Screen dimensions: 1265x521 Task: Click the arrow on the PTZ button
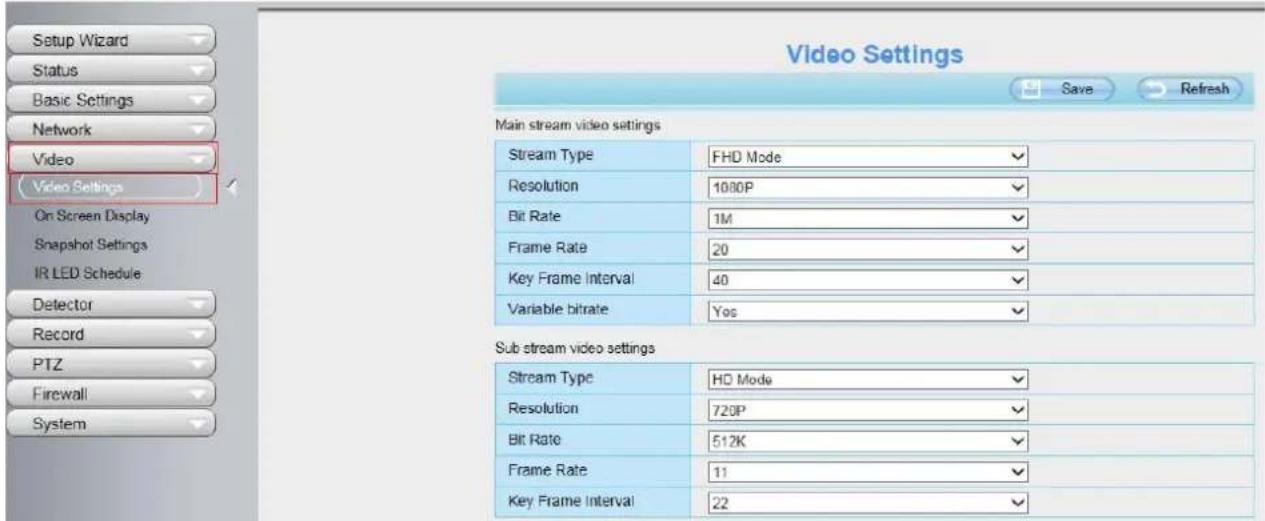pyautogui.click(x=199, y=364)
